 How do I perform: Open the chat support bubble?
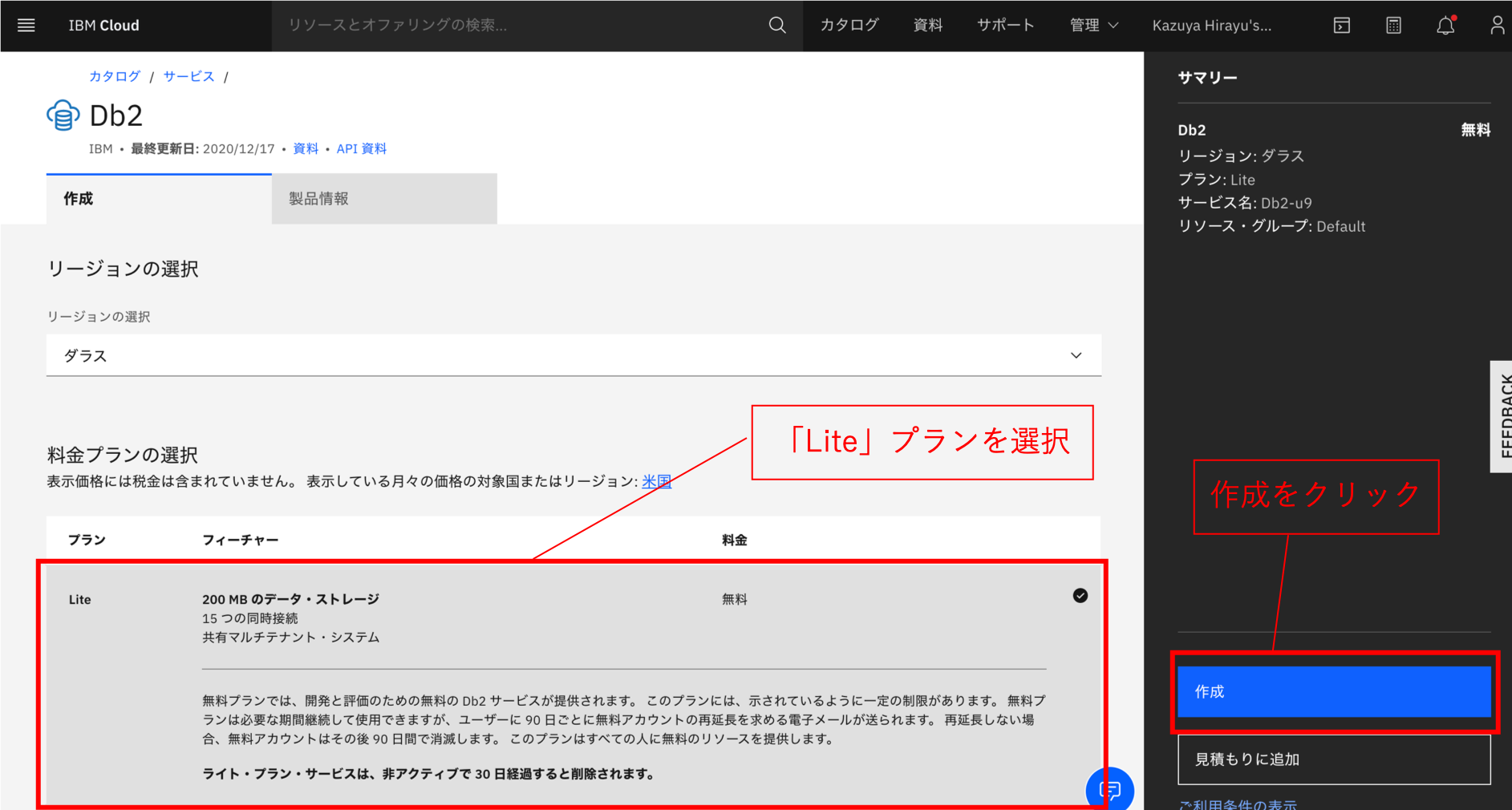click(1110, 789)
